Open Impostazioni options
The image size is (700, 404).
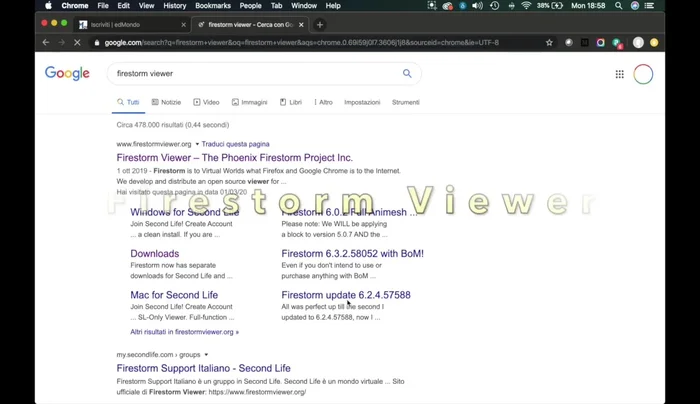362,102
